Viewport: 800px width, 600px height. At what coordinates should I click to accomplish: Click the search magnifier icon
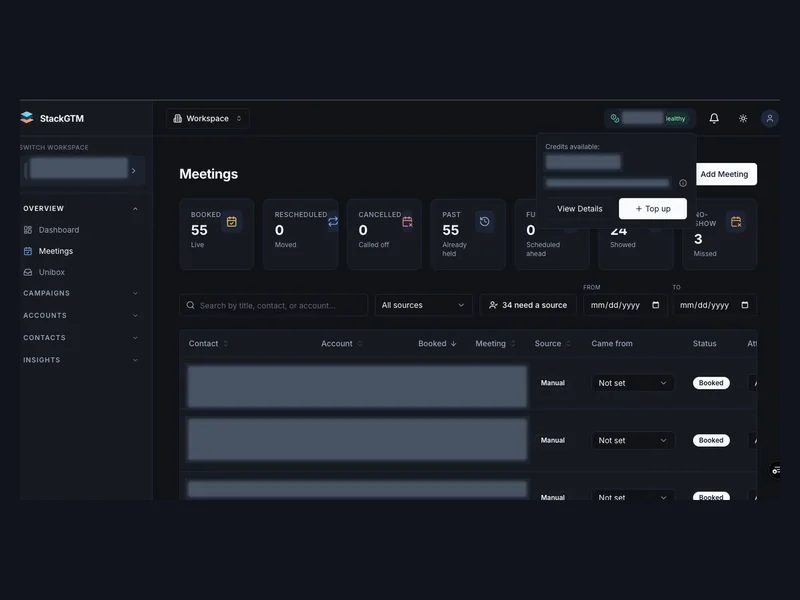click(x=190, y=305)
